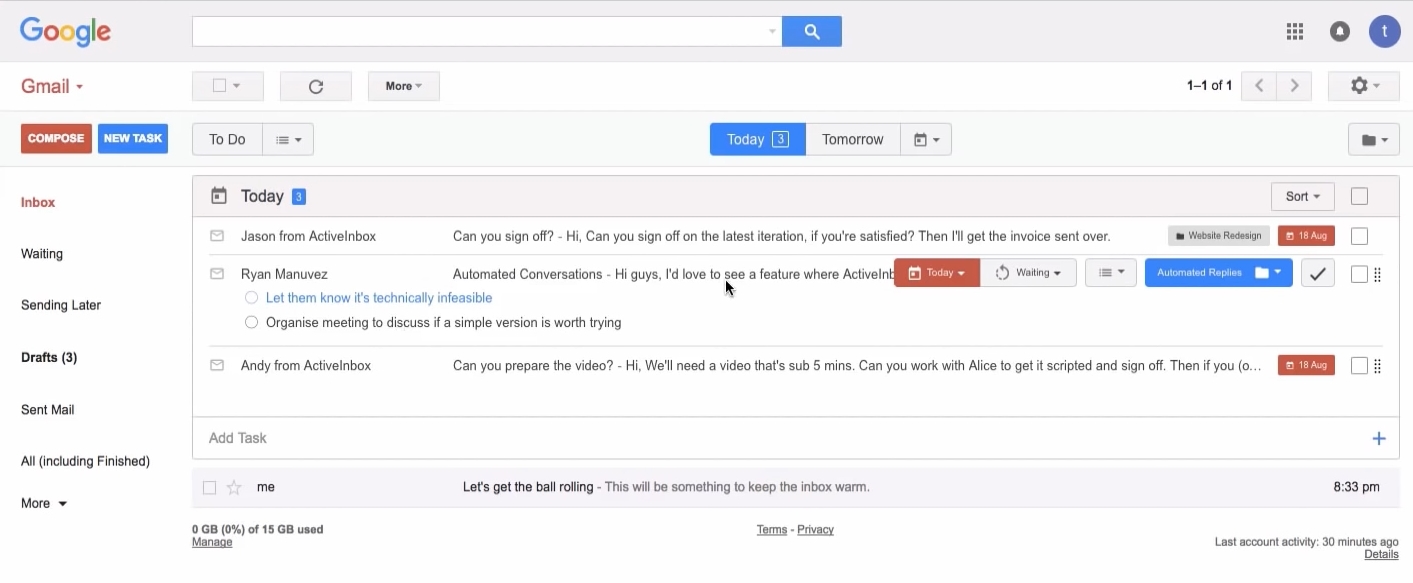Check the checkbox on Andy's email row
Viewport: 1413px width, 583px height.
(x=1359, y=365)
